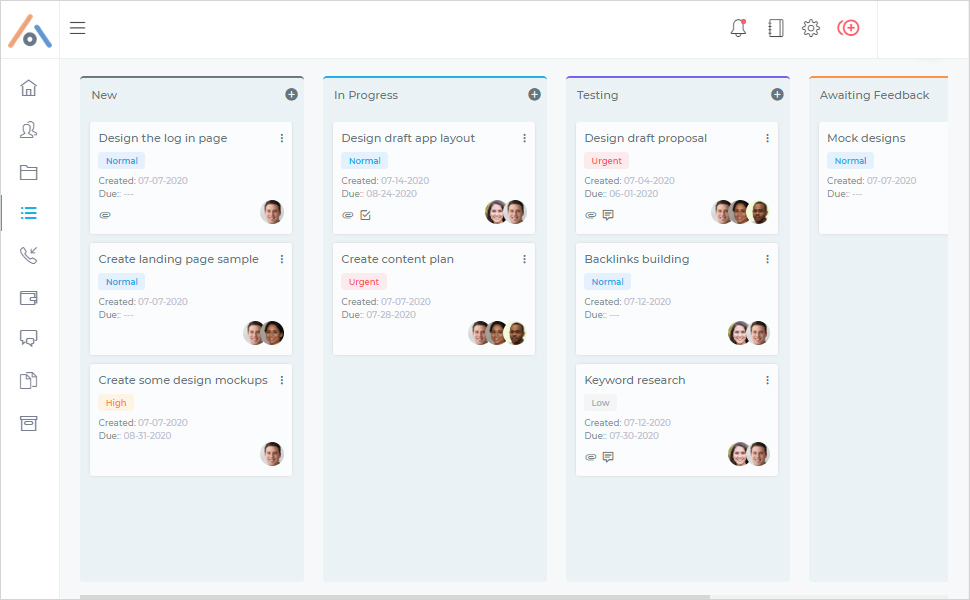Click the horizontal scrollbar at the bottom
This screenshot has height=600, width=970.
[395, 597]
